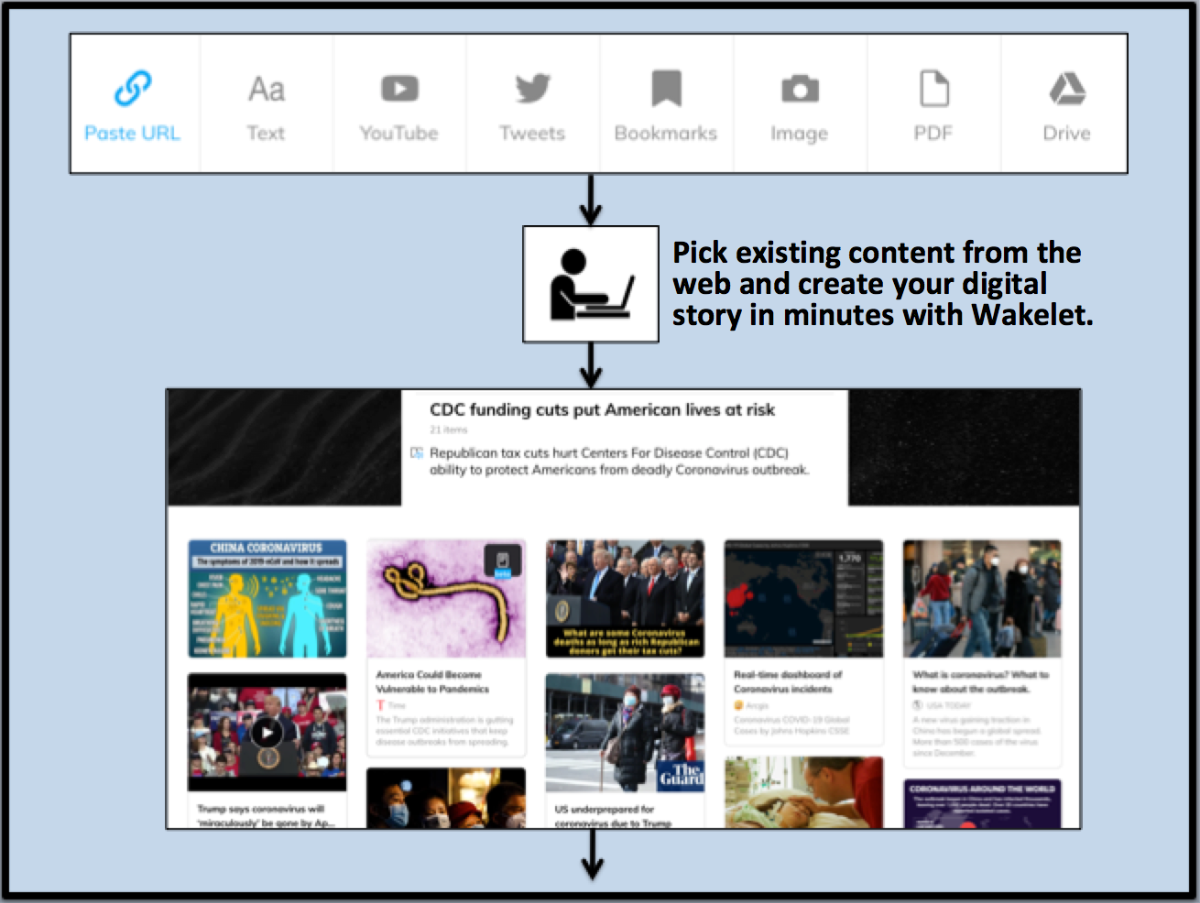Screen dimensions: 1200x903
Task: Click the 'Trump administration is gutting' summary text
Action: 447,732
